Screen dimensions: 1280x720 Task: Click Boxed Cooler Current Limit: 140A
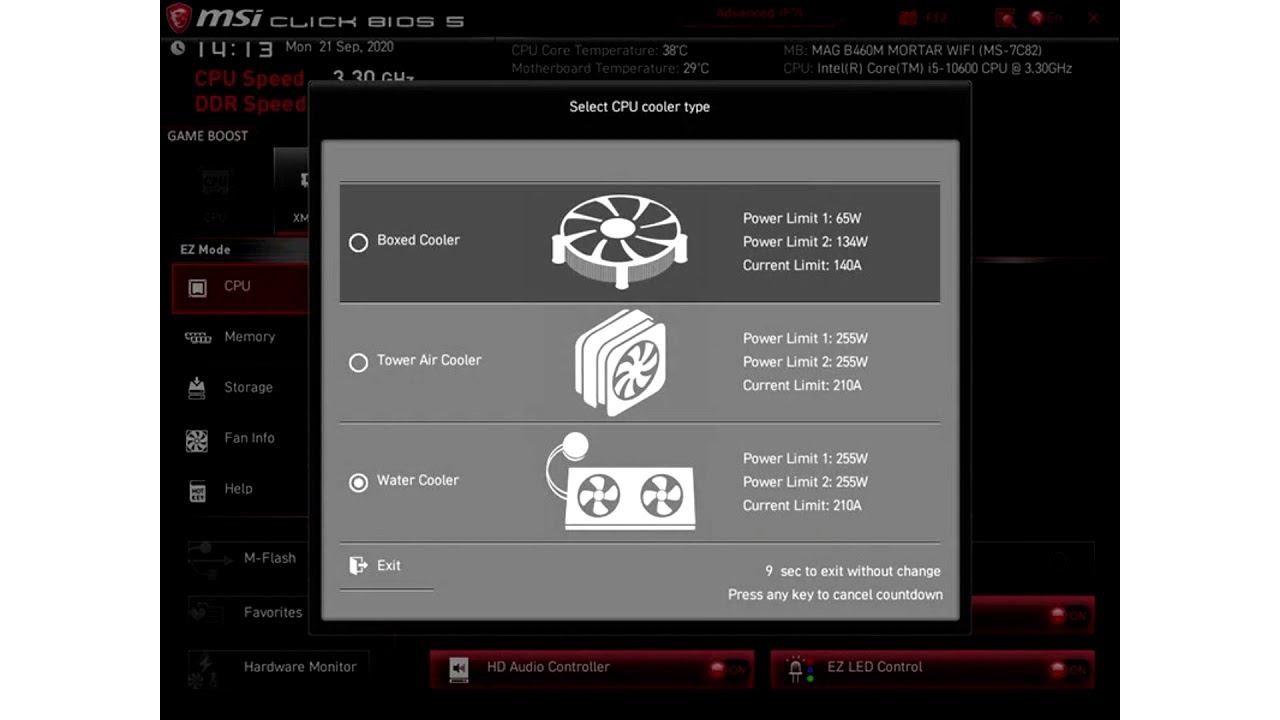tap(802, 265)
